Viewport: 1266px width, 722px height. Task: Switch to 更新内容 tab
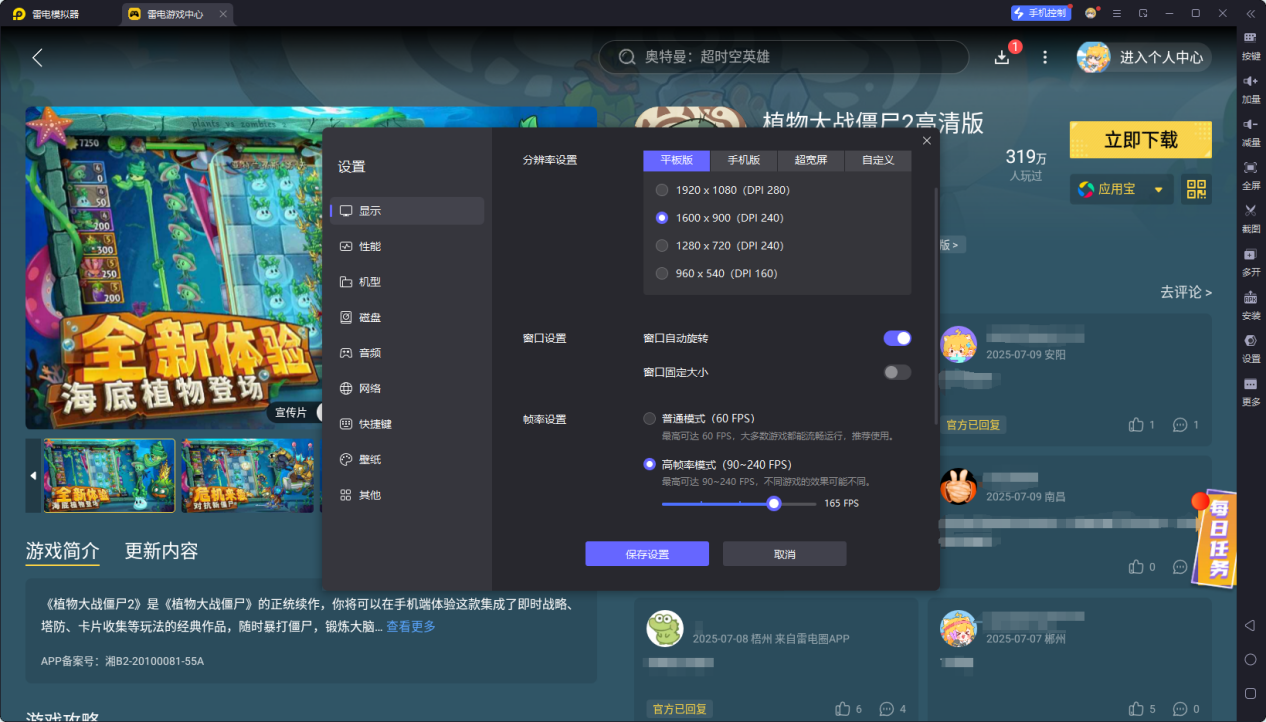point(161,551)
